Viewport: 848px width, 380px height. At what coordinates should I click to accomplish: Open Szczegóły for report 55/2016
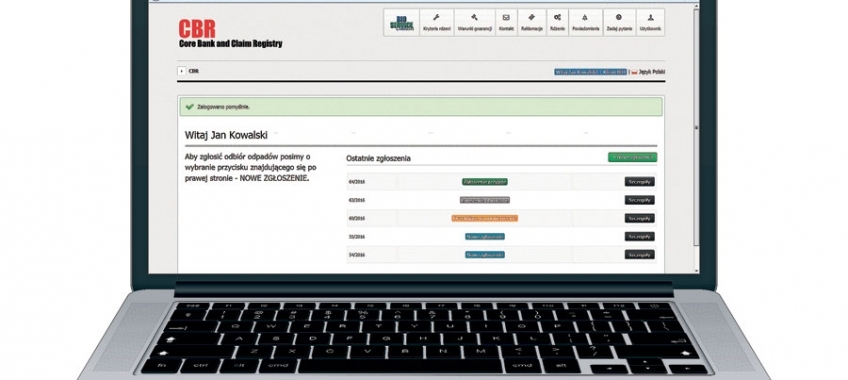(640, 237)
